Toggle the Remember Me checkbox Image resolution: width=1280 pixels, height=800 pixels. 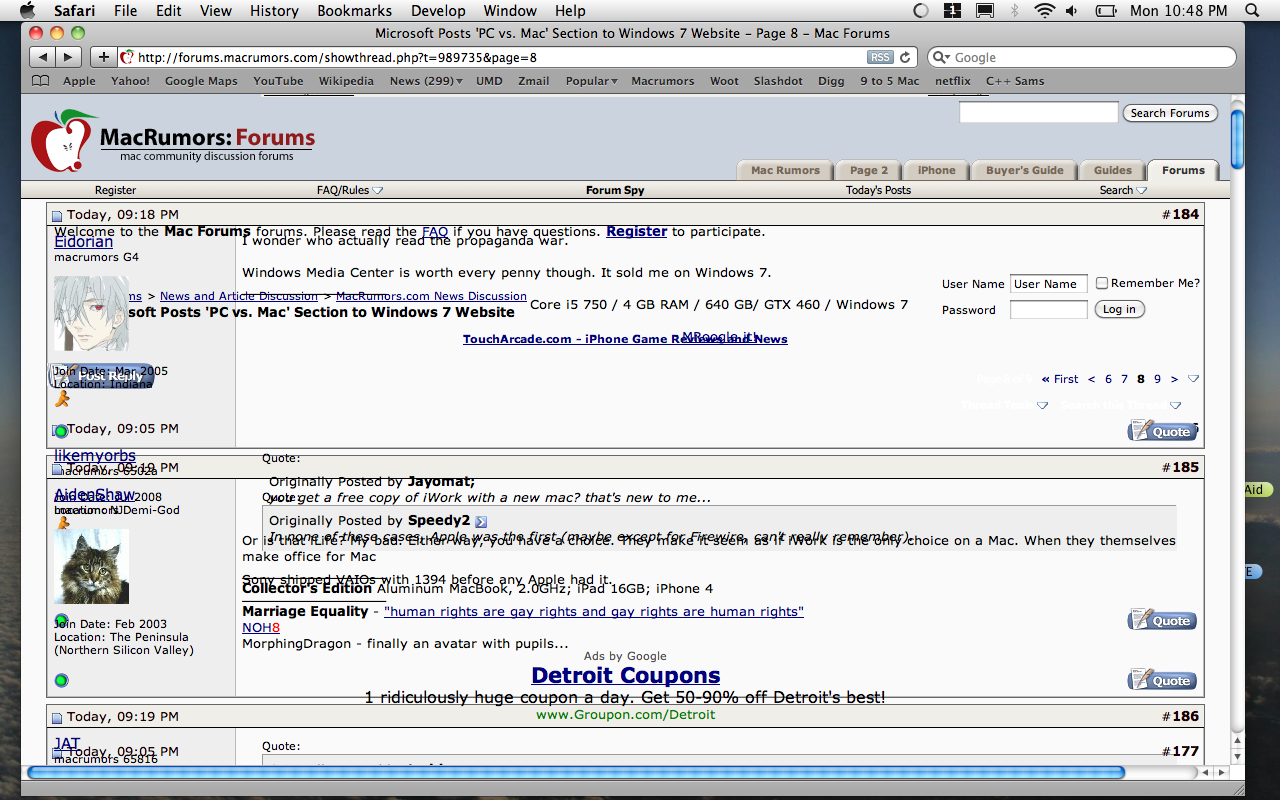pyautogui.click(x=1101, y=283)
